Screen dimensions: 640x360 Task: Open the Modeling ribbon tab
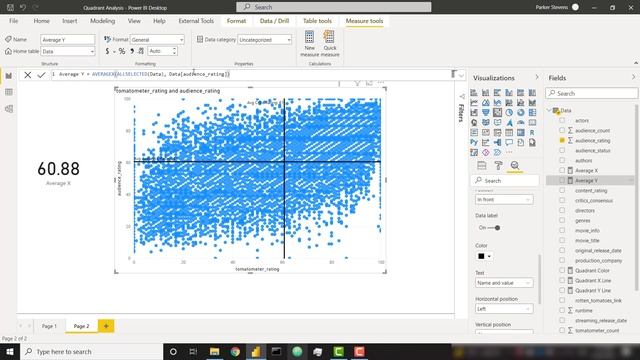pos(102,21)
